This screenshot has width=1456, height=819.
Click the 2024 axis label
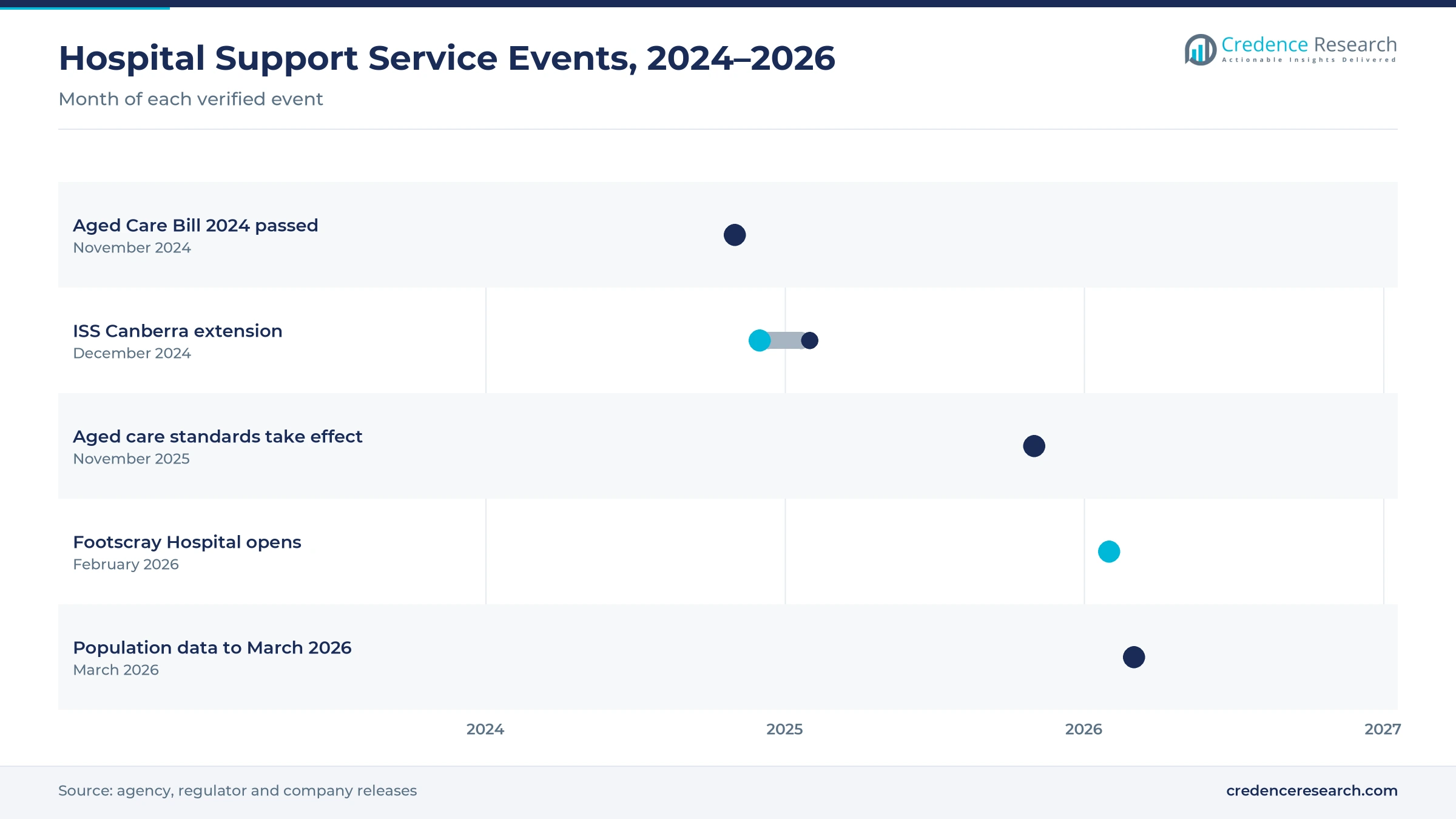pos(485,729)
